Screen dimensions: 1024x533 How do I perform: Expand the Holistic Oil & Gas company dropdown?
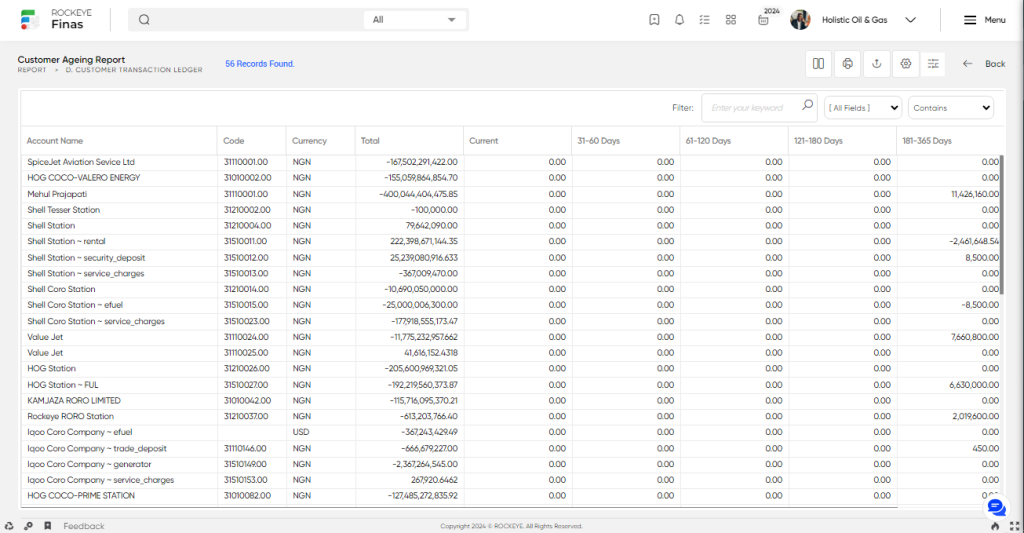point(910,20)
